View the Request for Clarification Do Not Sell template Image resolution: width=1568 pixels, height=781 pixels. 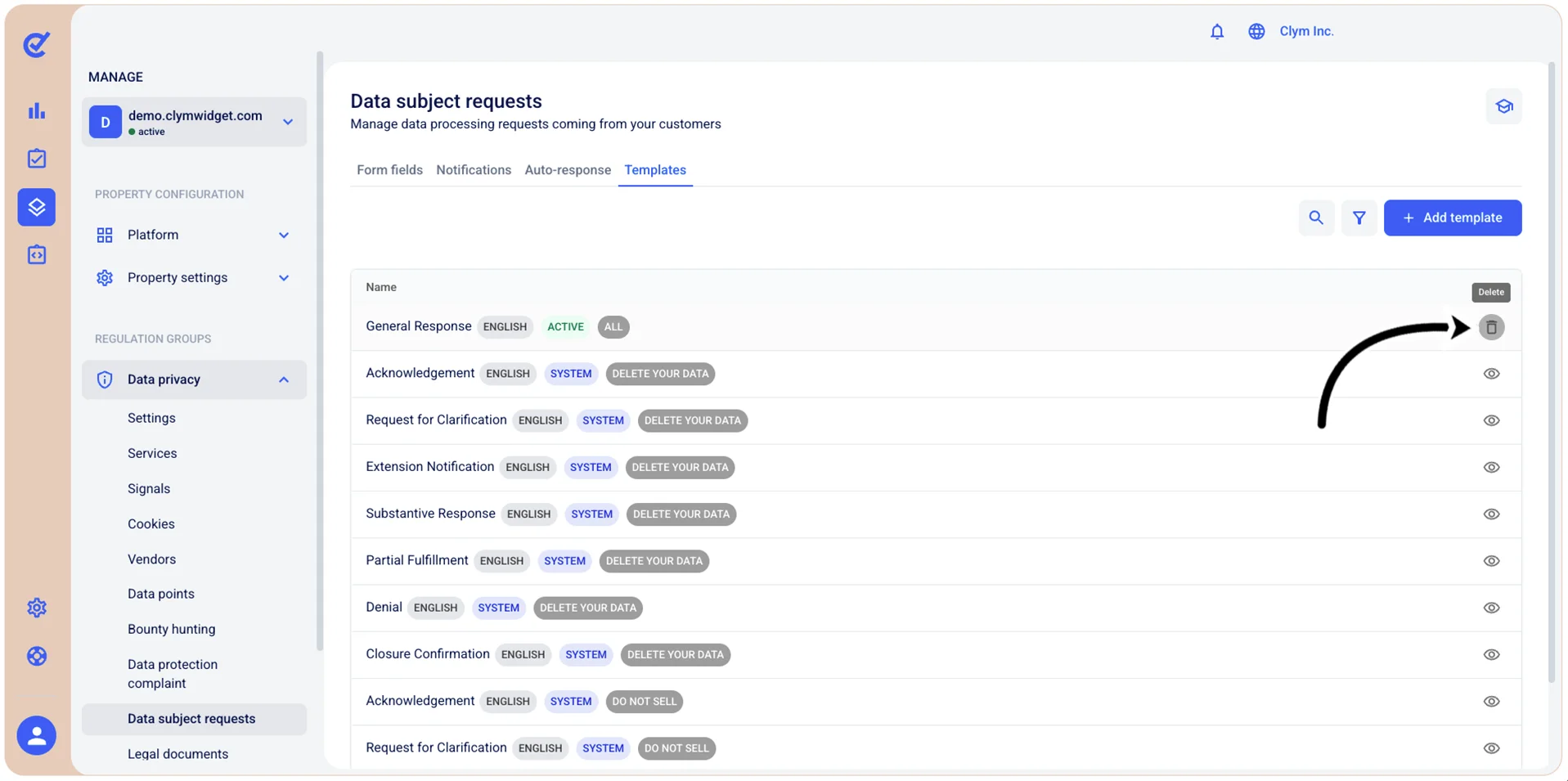pos(1491,748)
